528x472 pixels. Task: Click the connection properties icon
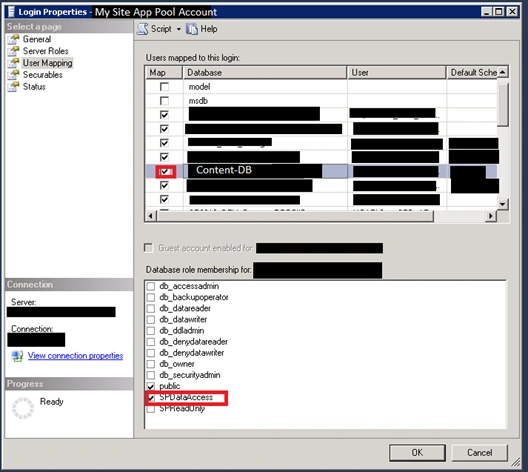coord(17,356)
